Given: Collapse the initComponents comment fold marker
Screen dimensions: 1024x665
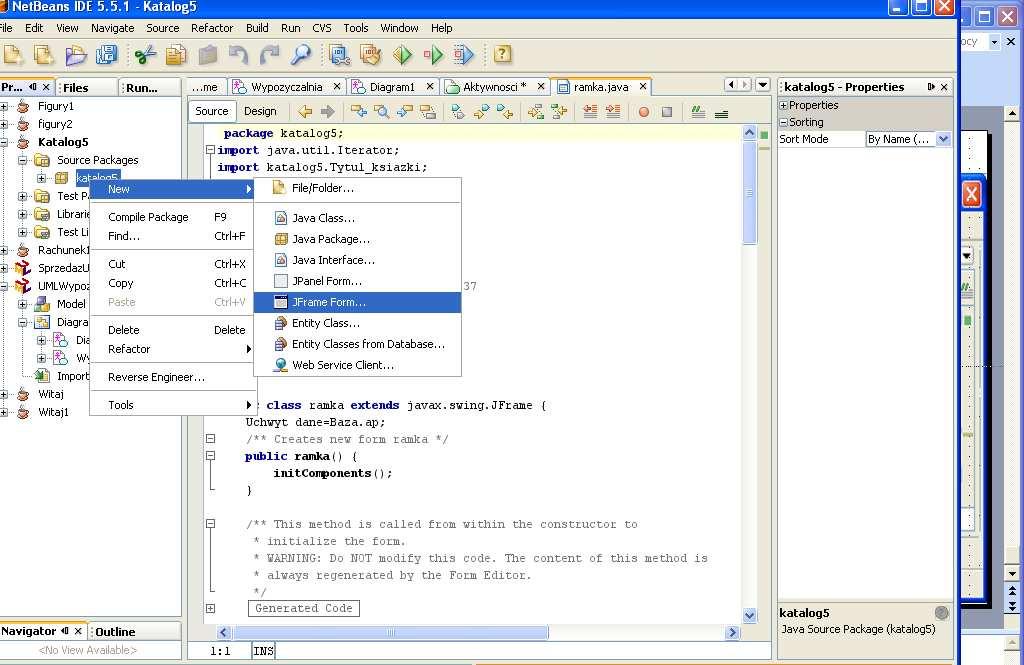Looking at the screenshot, I should (x=210, y=523).
